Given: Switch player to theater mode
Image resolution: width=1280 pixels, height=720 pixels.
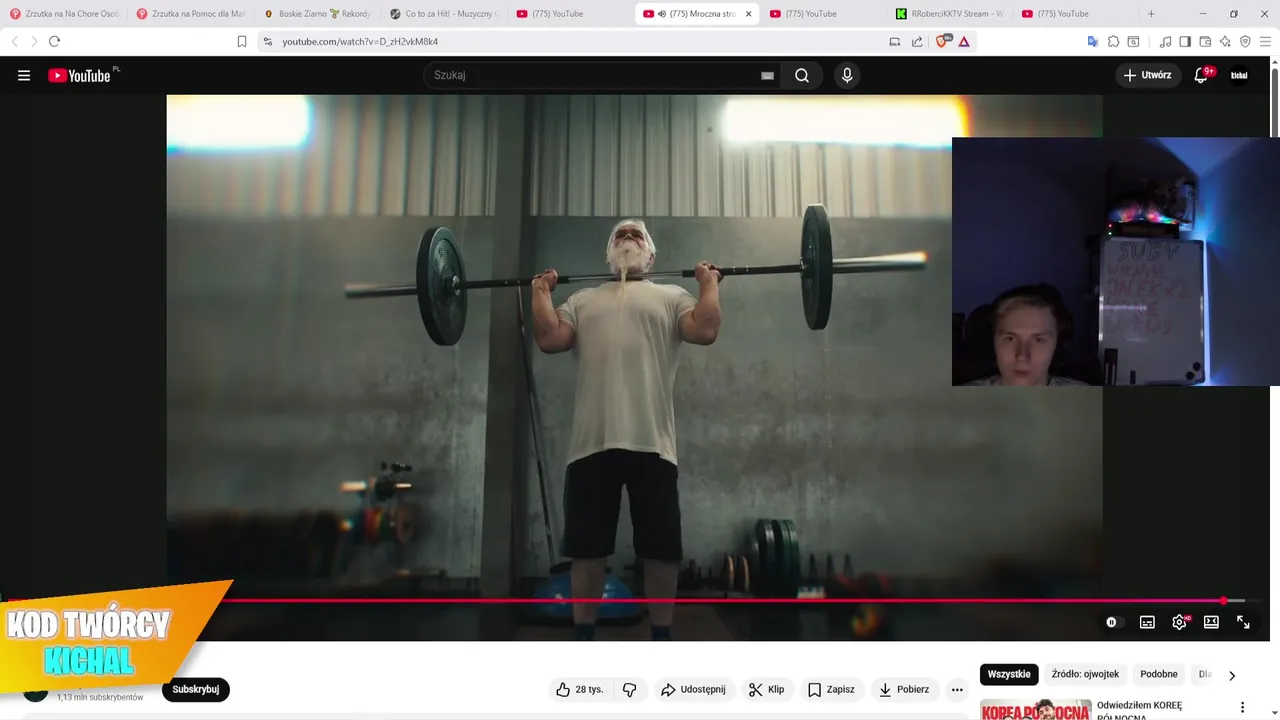Looking at the screenshot, I should coord(1211,622).
